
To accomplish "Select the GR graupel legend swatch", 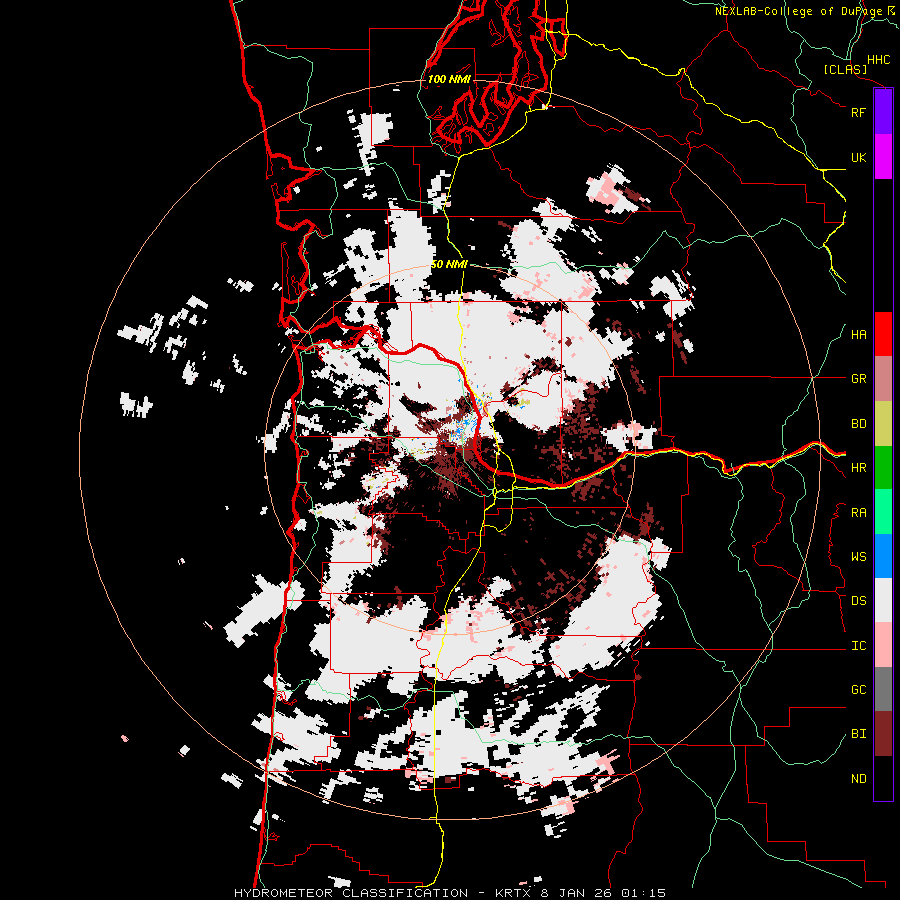I will click(883, 379).
